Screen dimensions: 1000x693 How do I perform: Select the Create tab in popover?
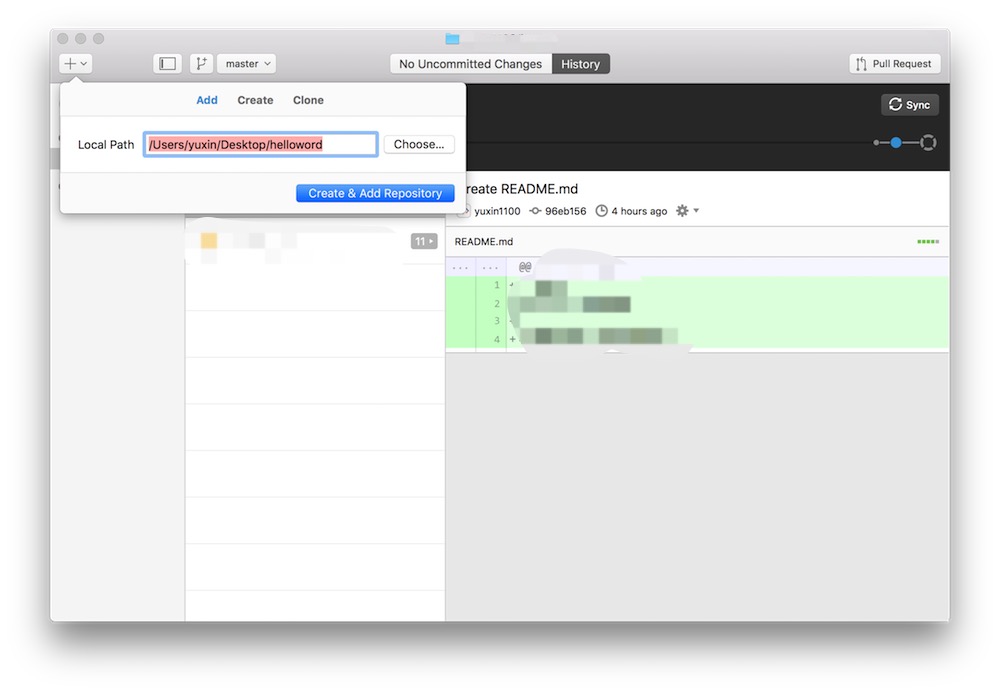pyautogui.click(x=255, y=100)
